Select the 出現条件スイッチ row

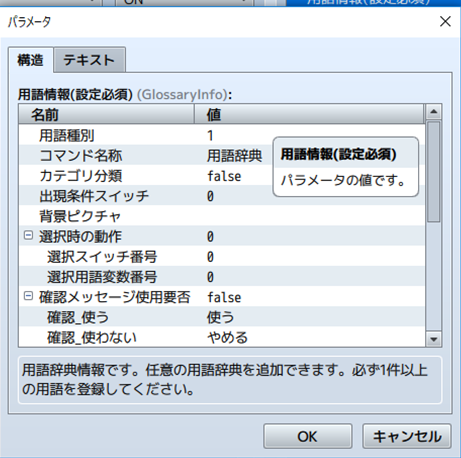click(222, 196)
